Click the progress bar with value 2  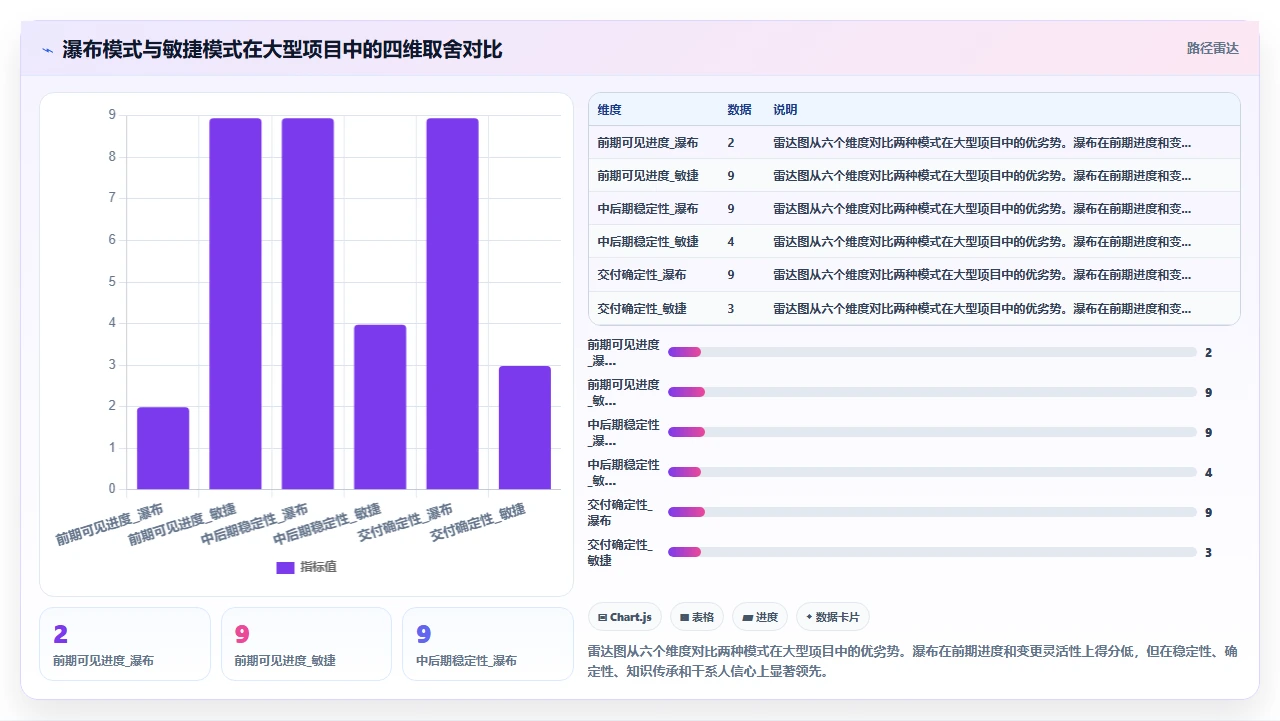pos(932,352)
